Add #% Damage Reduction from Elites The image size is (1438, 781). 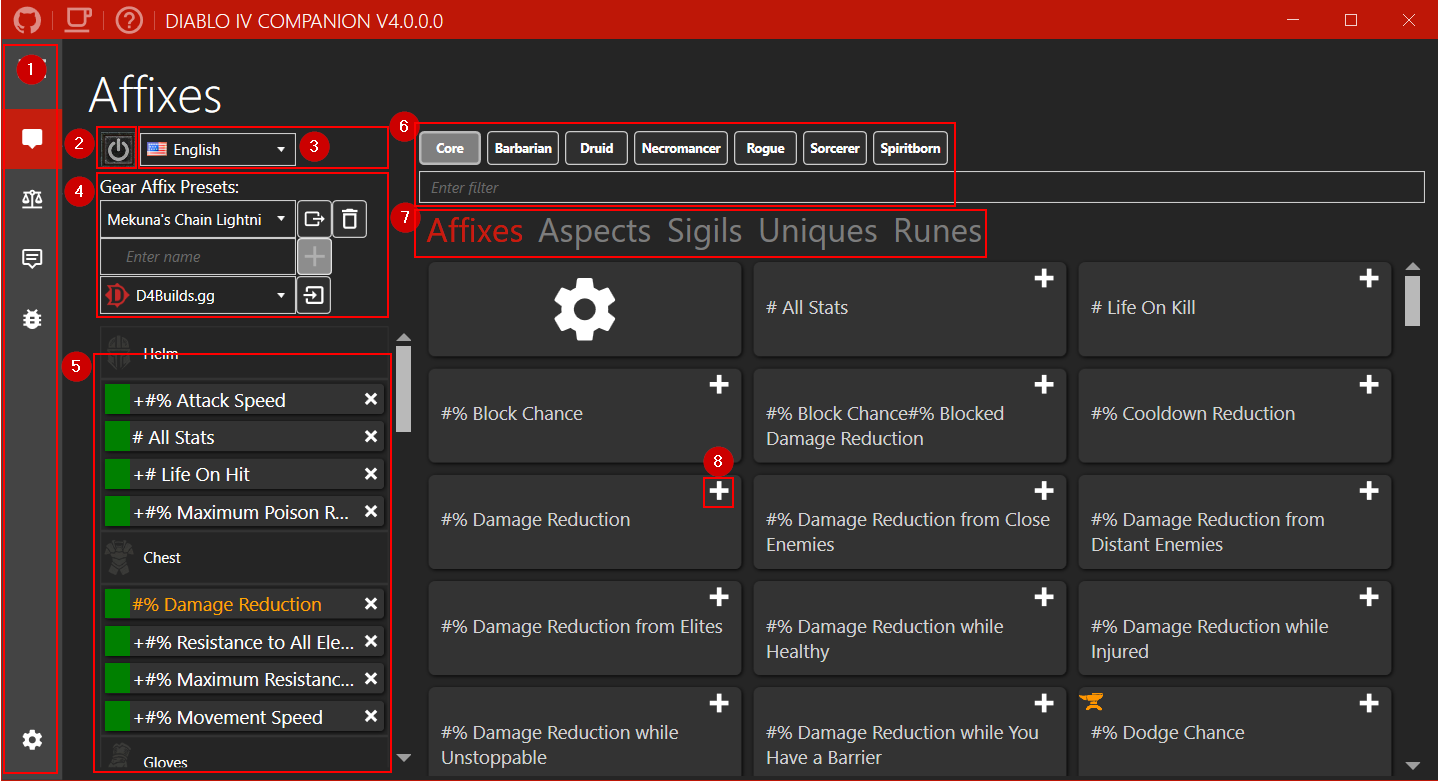[x=718, y=597]
